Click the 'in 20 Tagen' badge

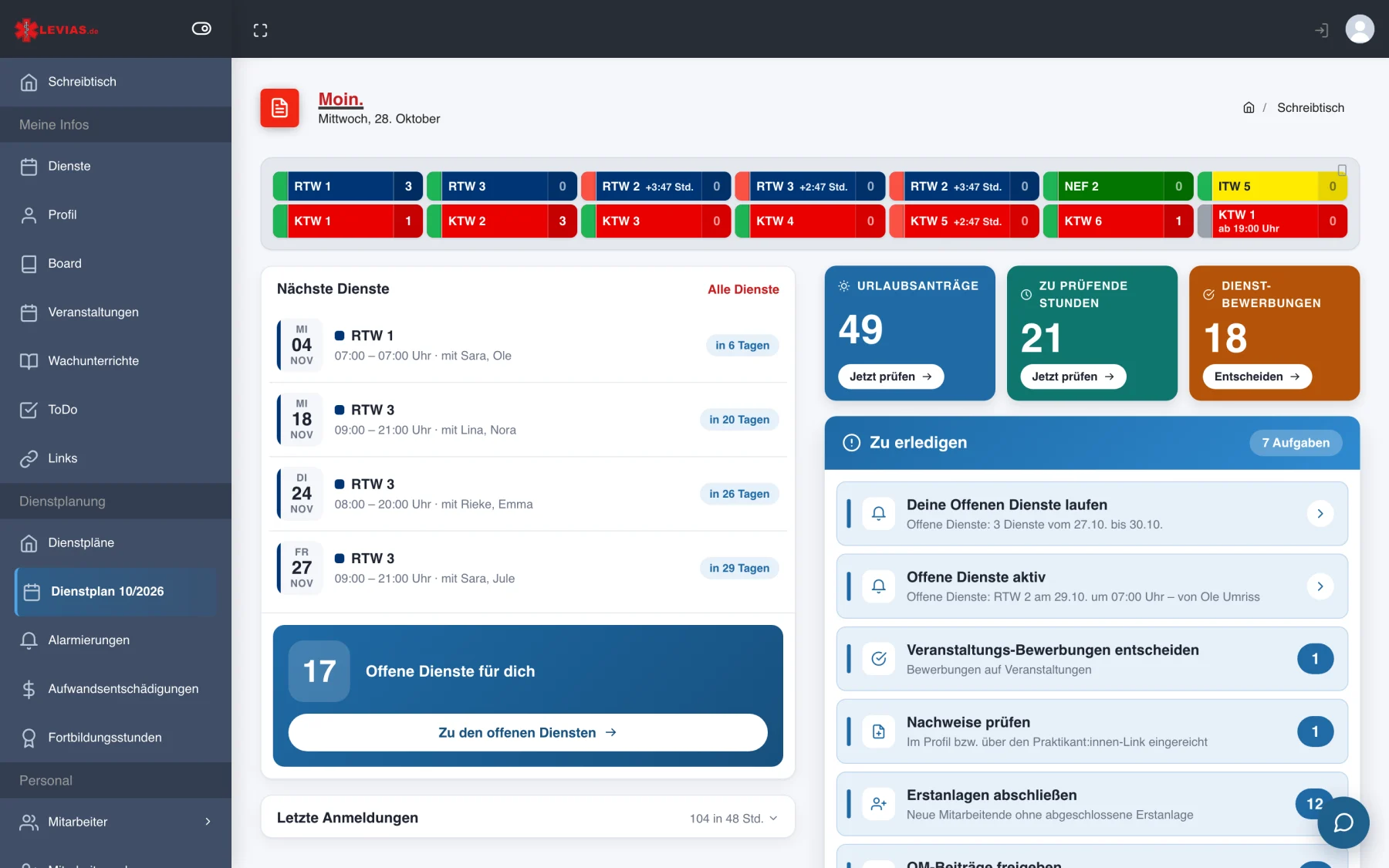pyautogui.click(x=739, y=420)
